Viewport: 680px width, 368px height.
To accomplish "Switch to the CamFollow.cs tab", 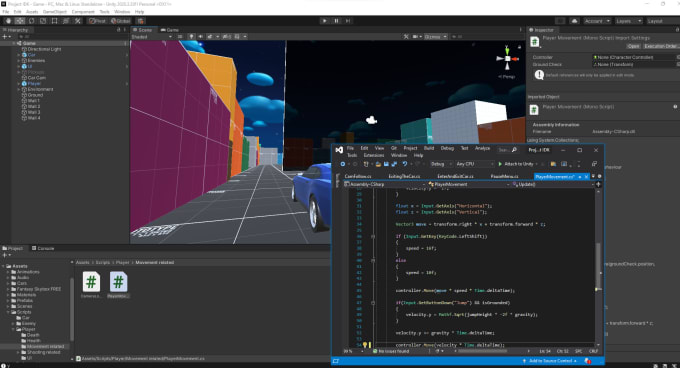I will [x=358, y=176].
